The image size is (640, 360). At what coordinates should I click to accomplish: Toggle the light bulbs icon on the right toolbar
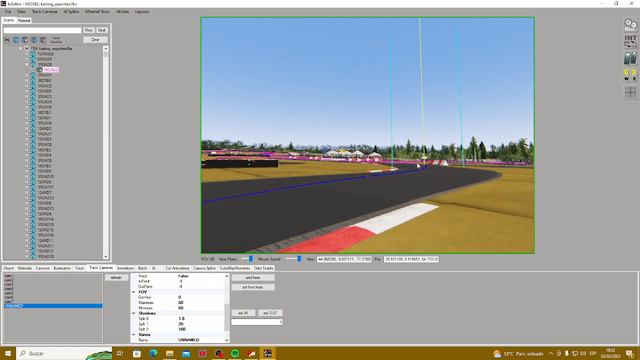tap(630, 75)
